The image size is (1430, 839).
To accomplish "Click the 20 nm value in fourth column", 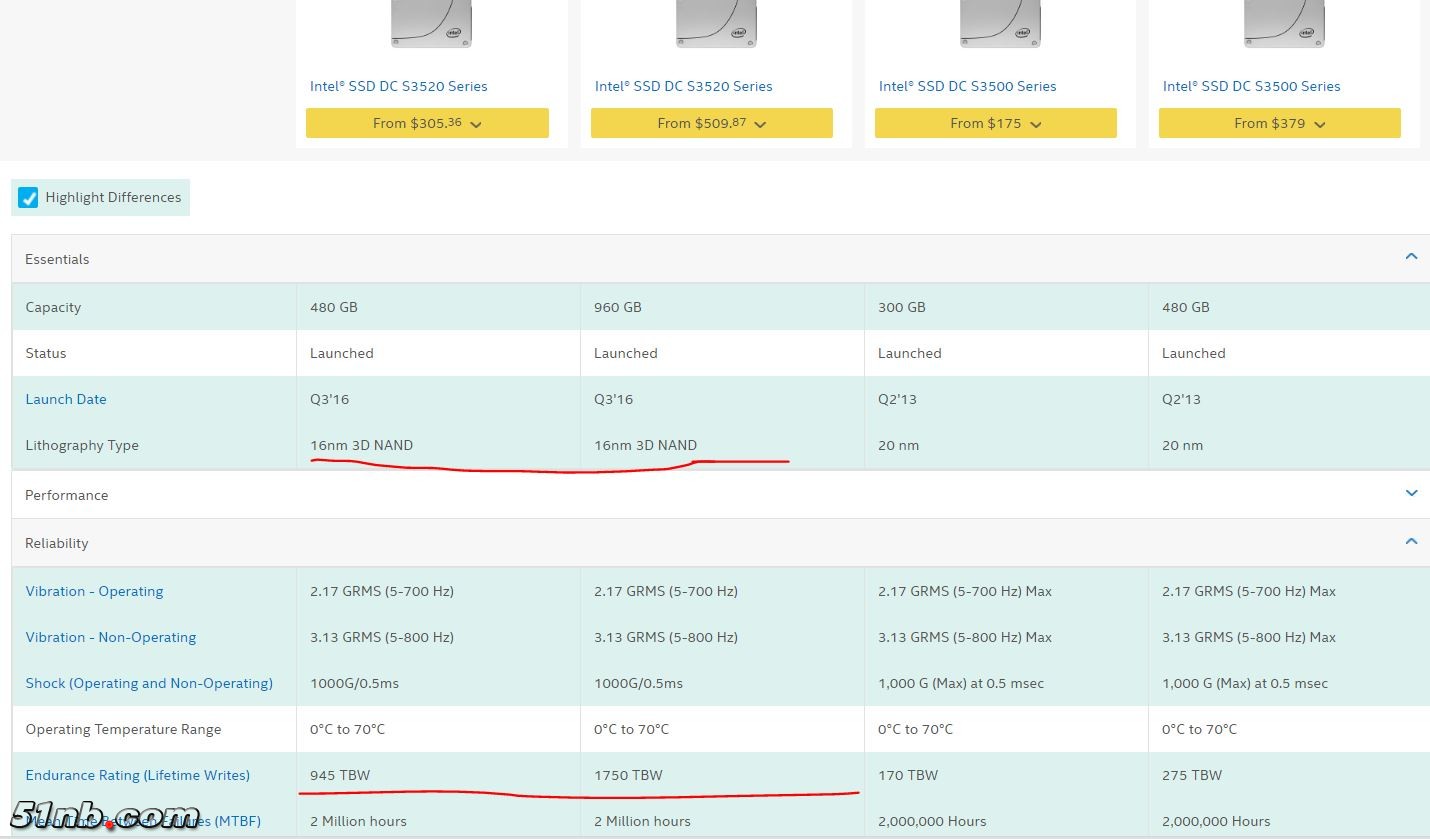I will point(1183,445).
